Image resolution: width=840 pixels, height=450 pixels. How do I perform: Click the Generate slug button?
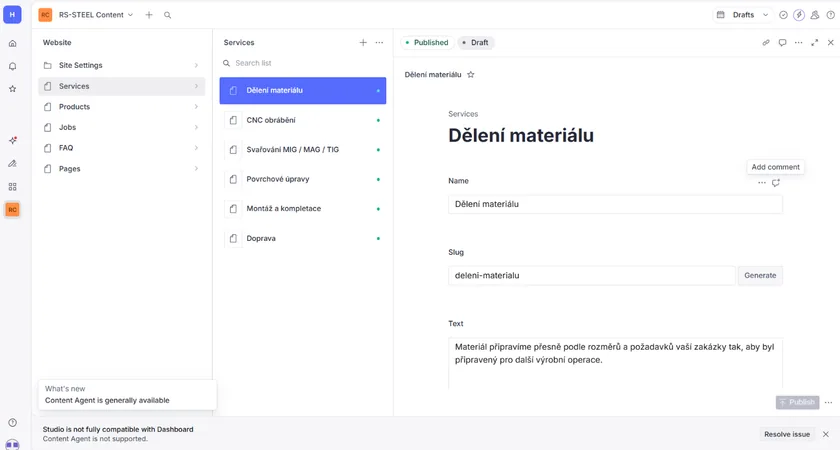point(760,275)
